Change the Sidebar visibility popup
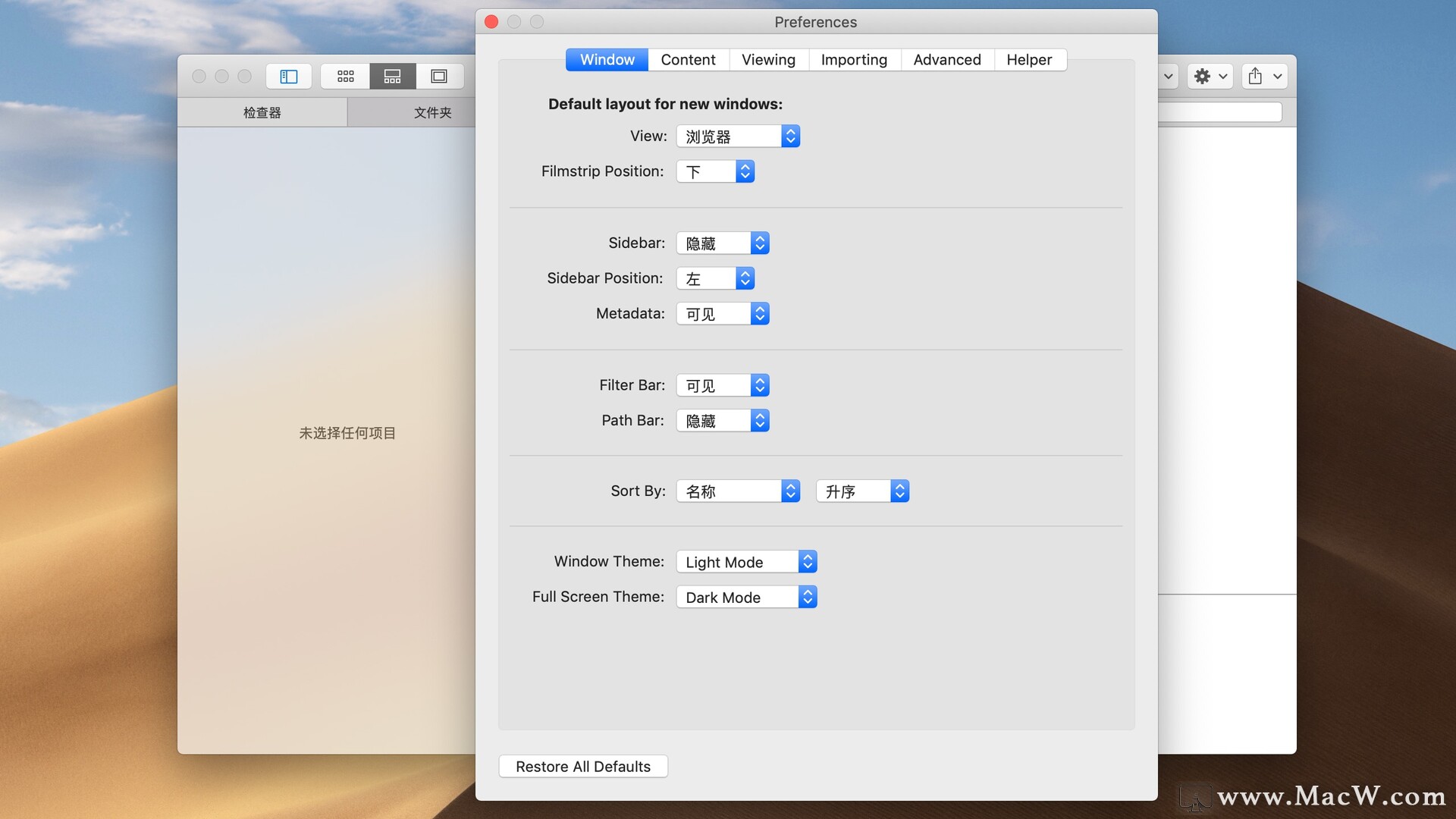This screenshot has height=819, width=1456. (x=723, y=243)
